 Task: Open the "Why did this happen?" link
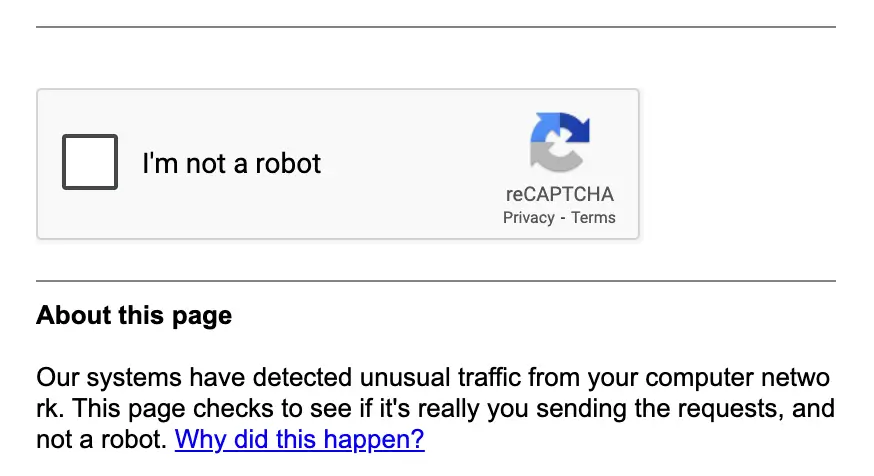pyautogui.click(x=299, y=439)
